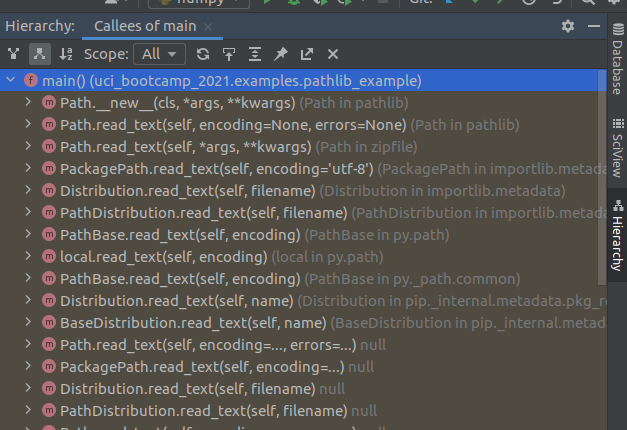
Task: Open the Scope dropdown set to All
Action: pyautogui.click(x=162, y=54)
